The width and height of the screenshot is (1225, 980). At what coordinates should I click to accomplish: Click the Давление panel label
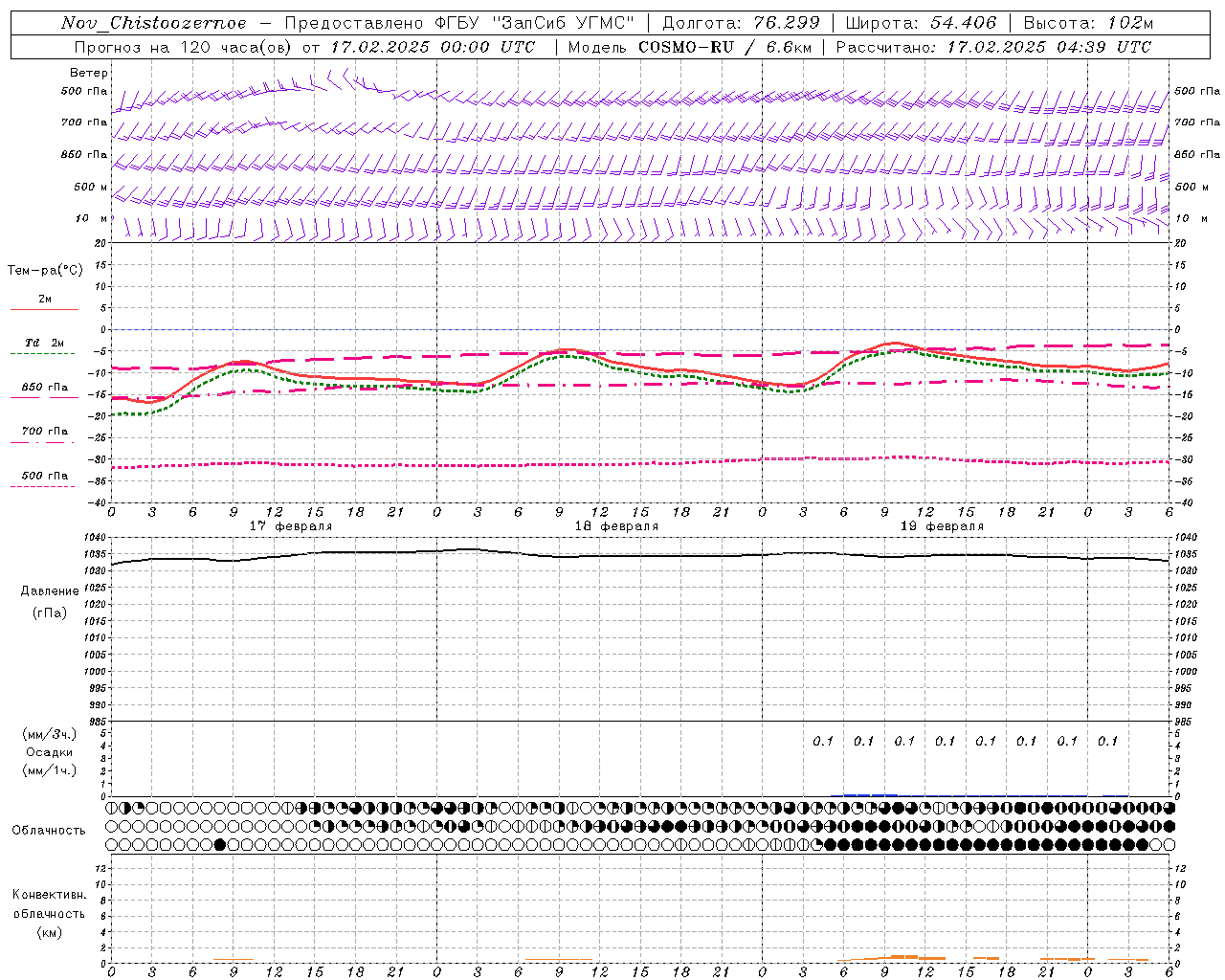coord(50,590)
